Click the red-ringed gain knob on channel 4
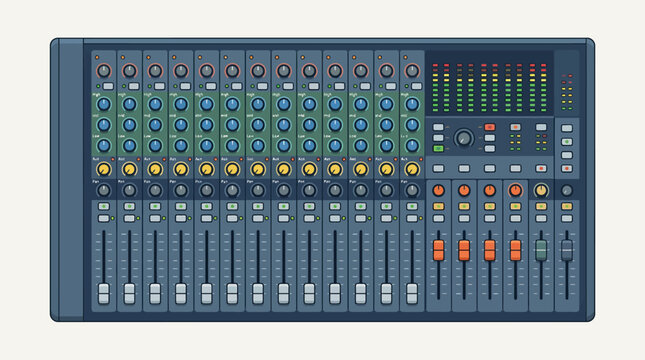Screen dimensions: 645x360 181,71
